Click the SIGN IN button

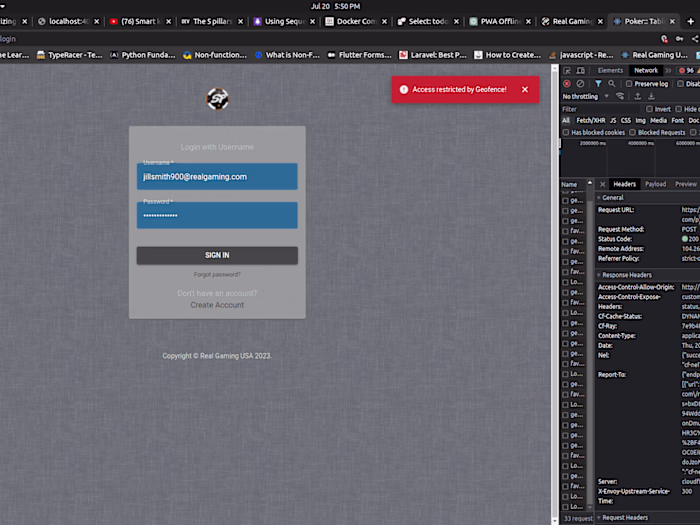[217, 255]
